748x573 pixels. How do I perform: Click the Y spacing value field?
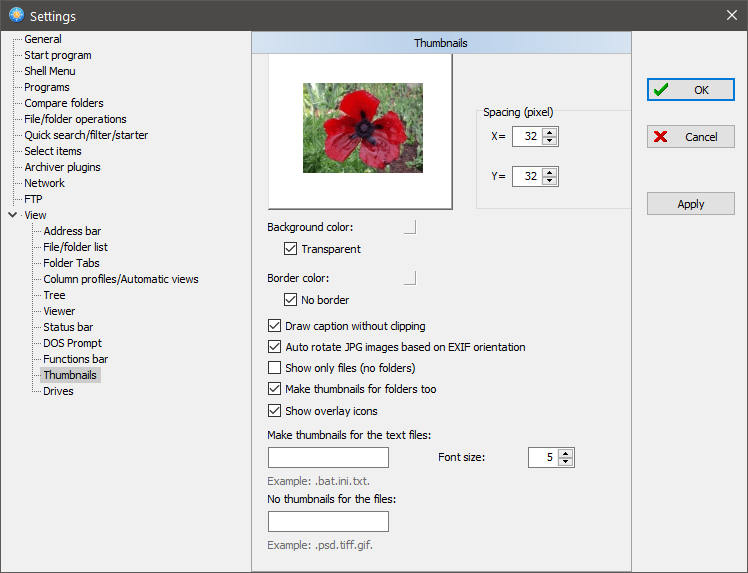point(527,176)
